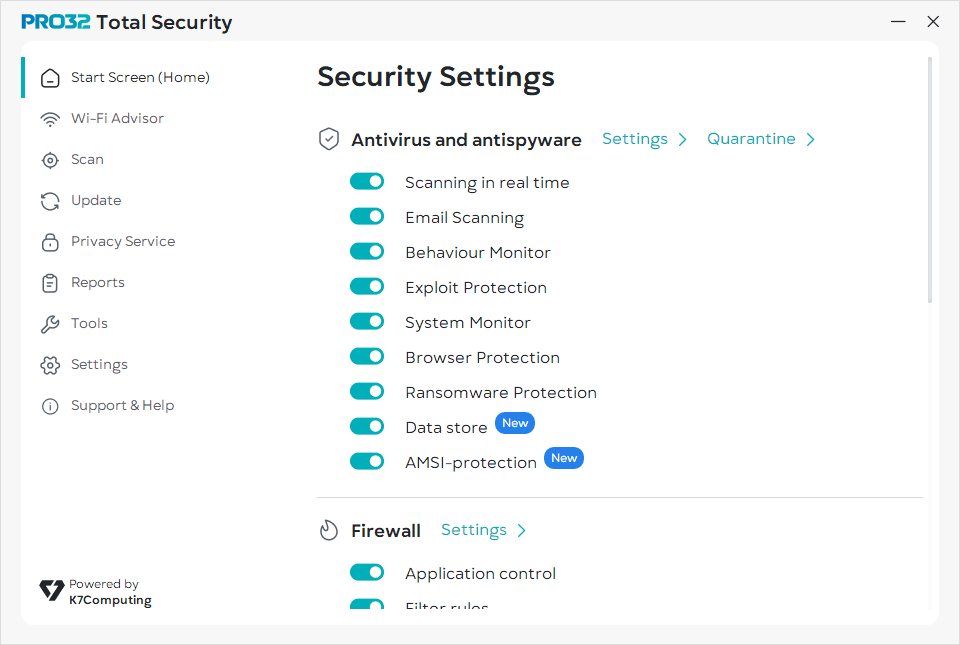The height and width of the screenshot is (645, 960).
Task: Open Firewall Settings link
Action: (x=474, y=530)
